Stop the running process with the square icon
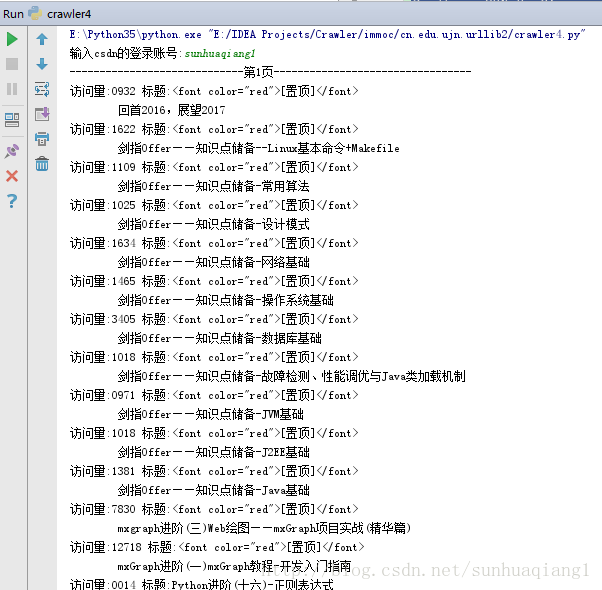This screenshot has width=602, height=590. (12, 64)
